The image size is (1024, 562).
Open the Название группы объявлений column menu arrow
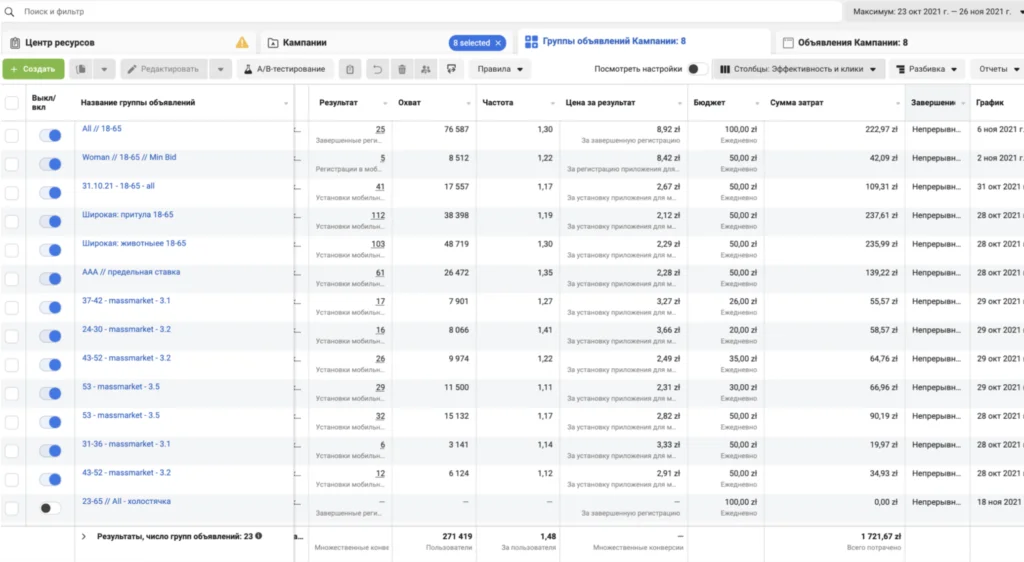point(285,104)
